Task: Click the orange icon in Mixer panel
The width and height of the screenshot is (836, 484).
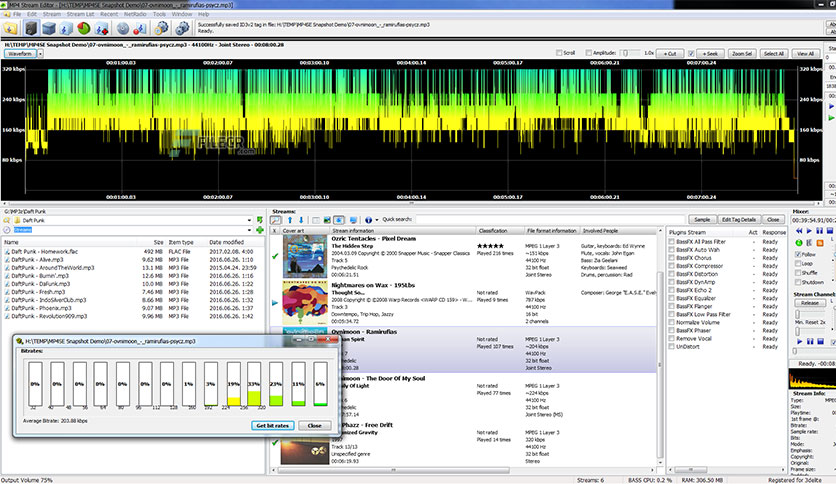Action: (820, 243)
